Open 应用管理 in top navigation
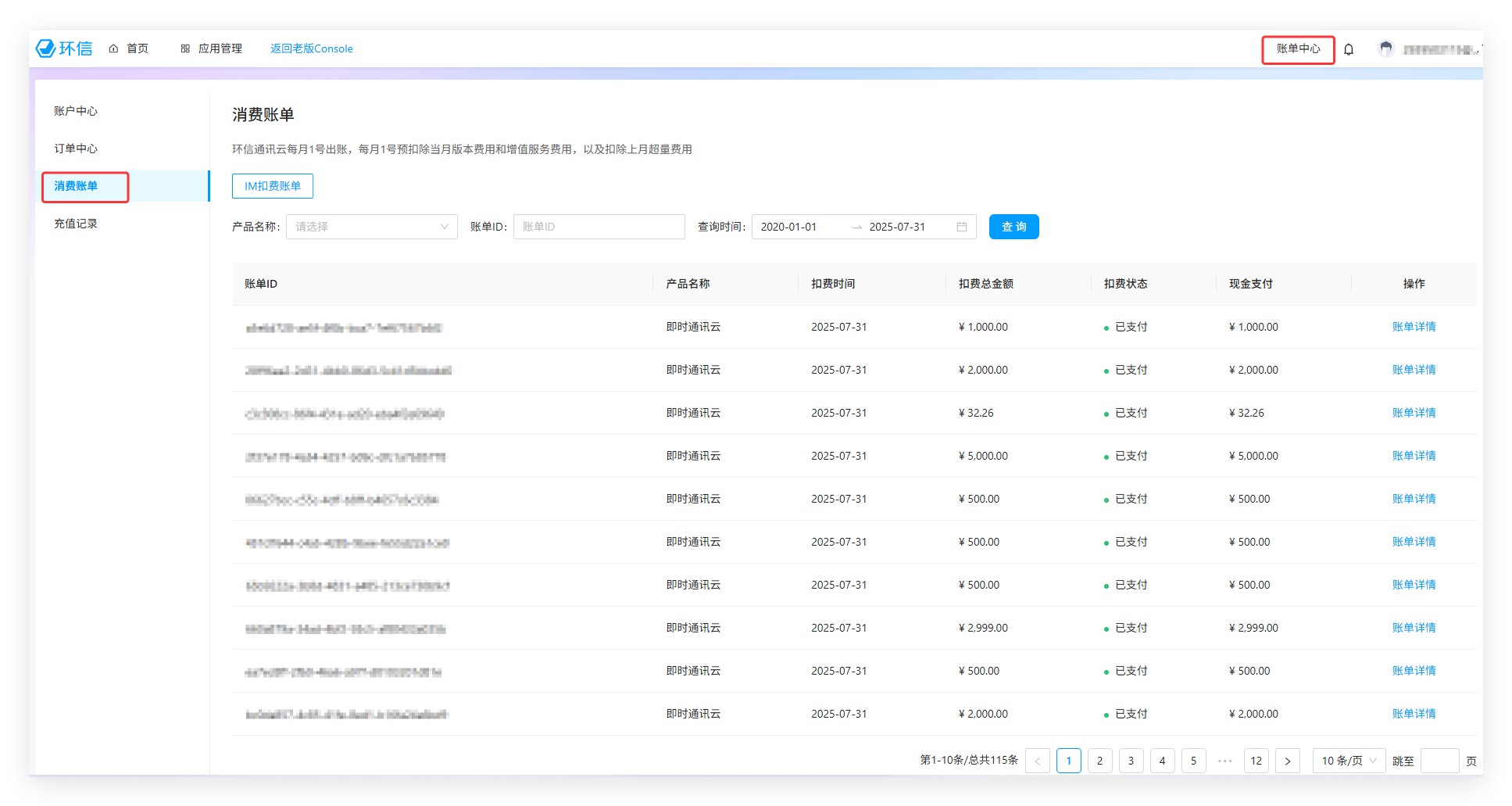 [212, 48]
